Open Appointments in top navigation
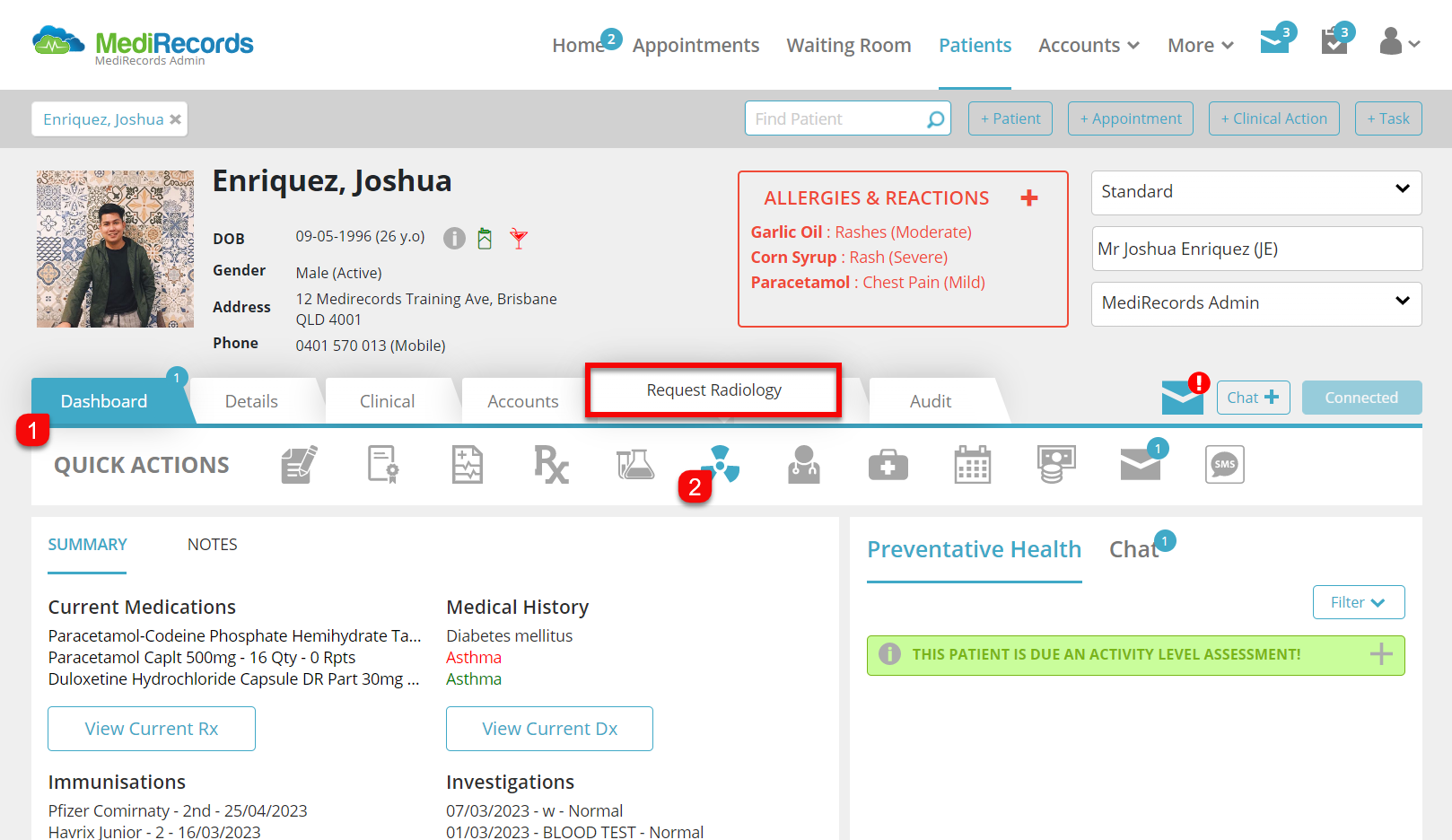This screenshot has width=1452, height=840. click(x=695, y=45)
